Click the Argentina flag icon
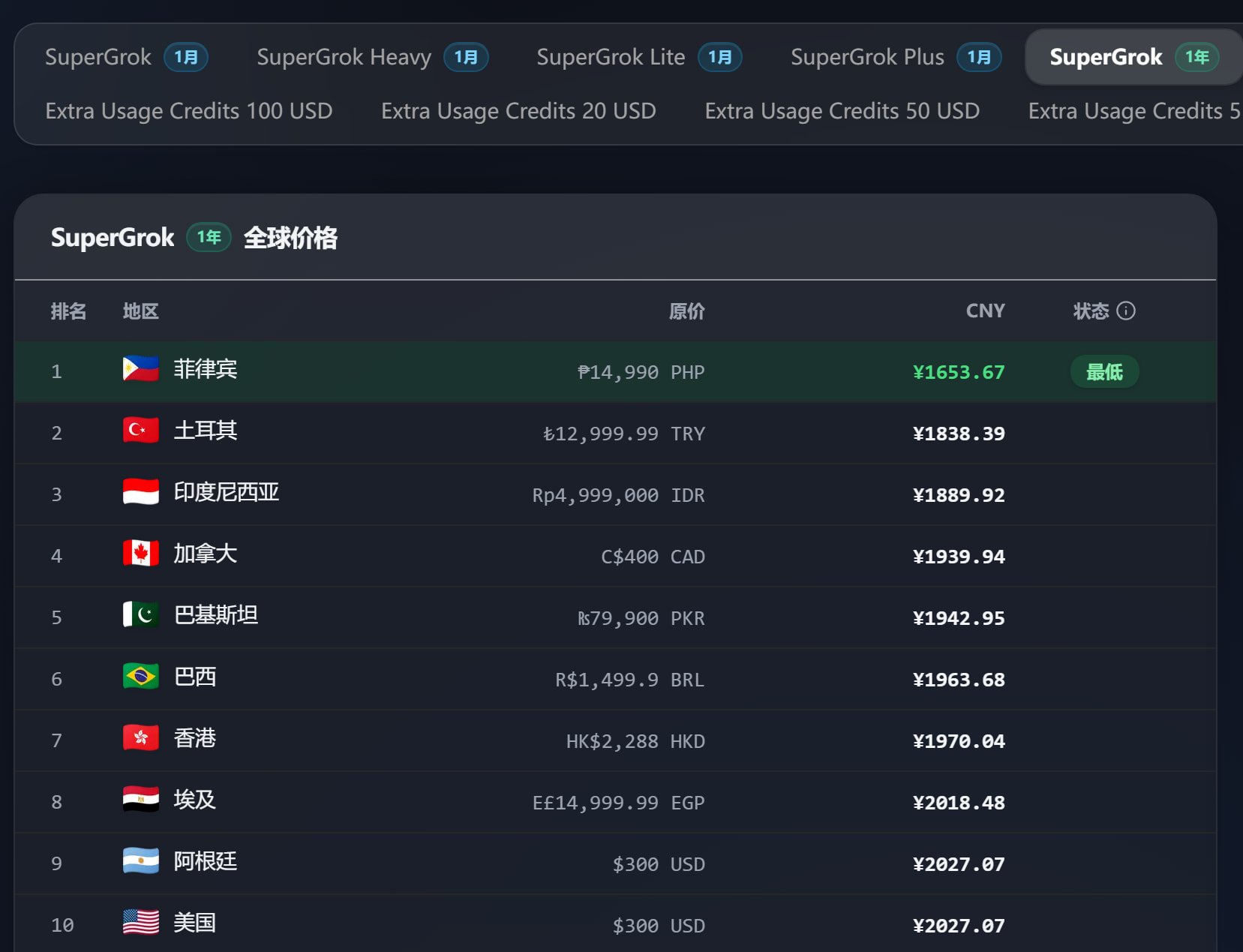The width and height of the screenshot is (1243, 952). [x=141, y=861]
